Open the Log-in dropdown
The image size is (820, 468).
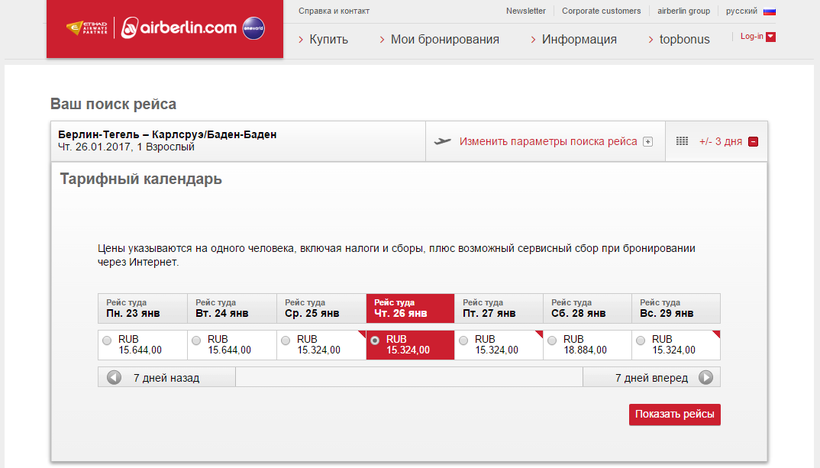pos(757,37)
